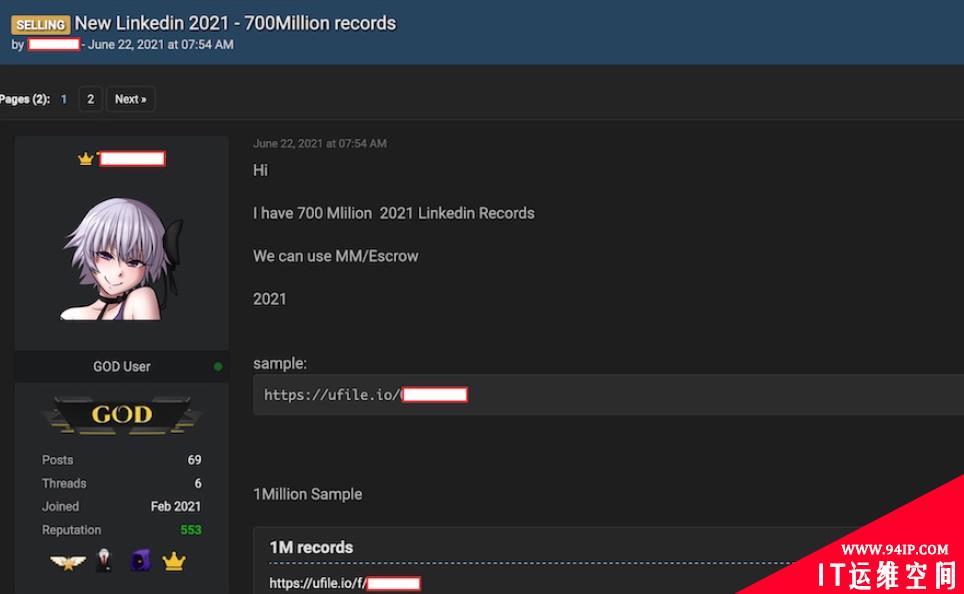Click the Next » pagination button
This screenshot has height=594, width=964.
point(130,99)
